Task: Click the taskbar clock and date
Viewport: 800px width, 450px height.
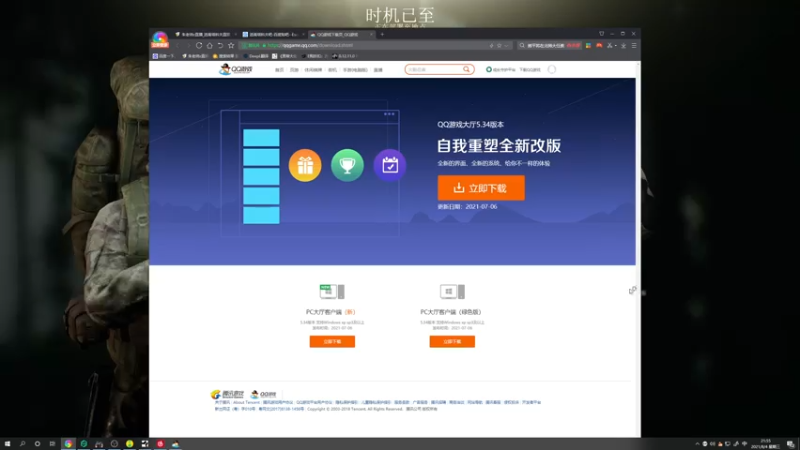Action: (765, 444)
